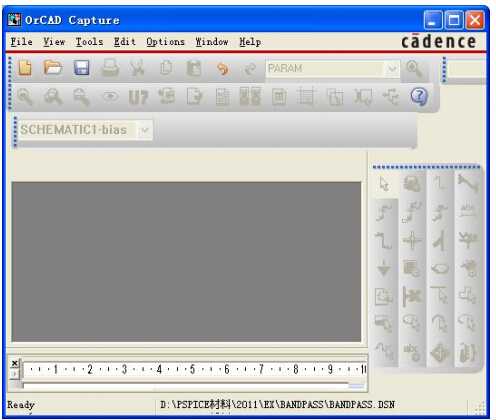Viewport: 496px width, 420px height.
Task: Open the Window menu
Action: 212,42
